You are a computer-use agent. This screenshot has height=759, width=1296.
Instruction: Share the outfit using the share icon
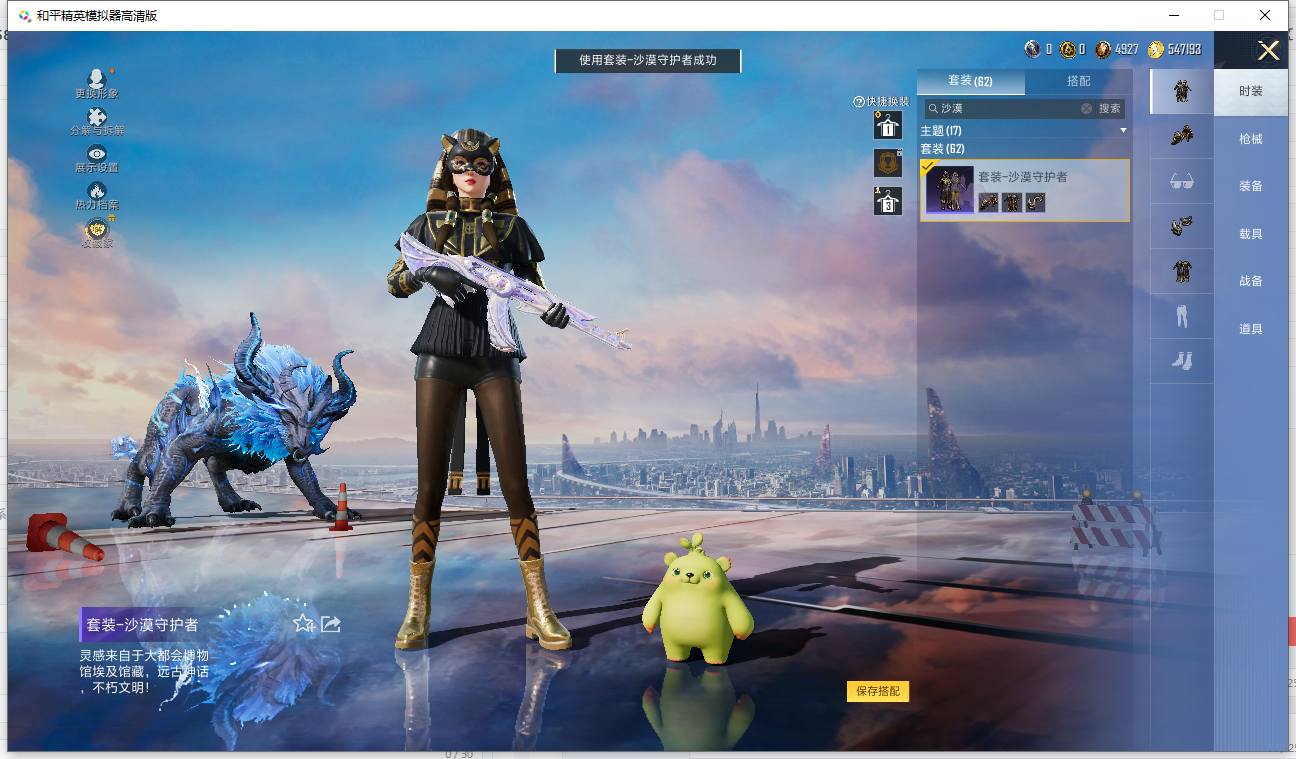tap(331, 624)
